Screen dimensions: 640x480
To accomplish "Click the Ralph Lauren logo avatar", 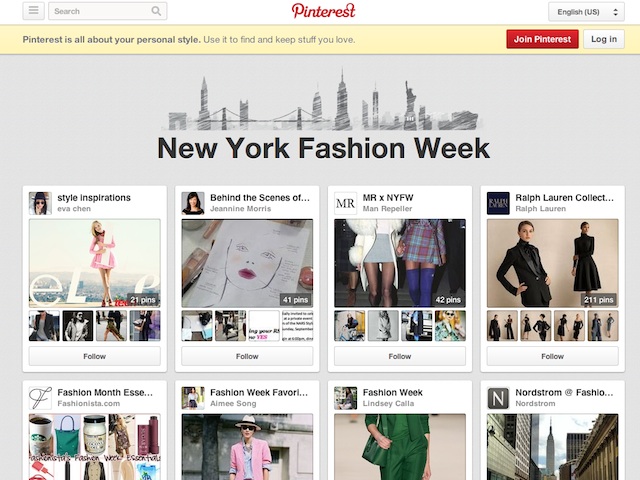I will pos(498,203).
